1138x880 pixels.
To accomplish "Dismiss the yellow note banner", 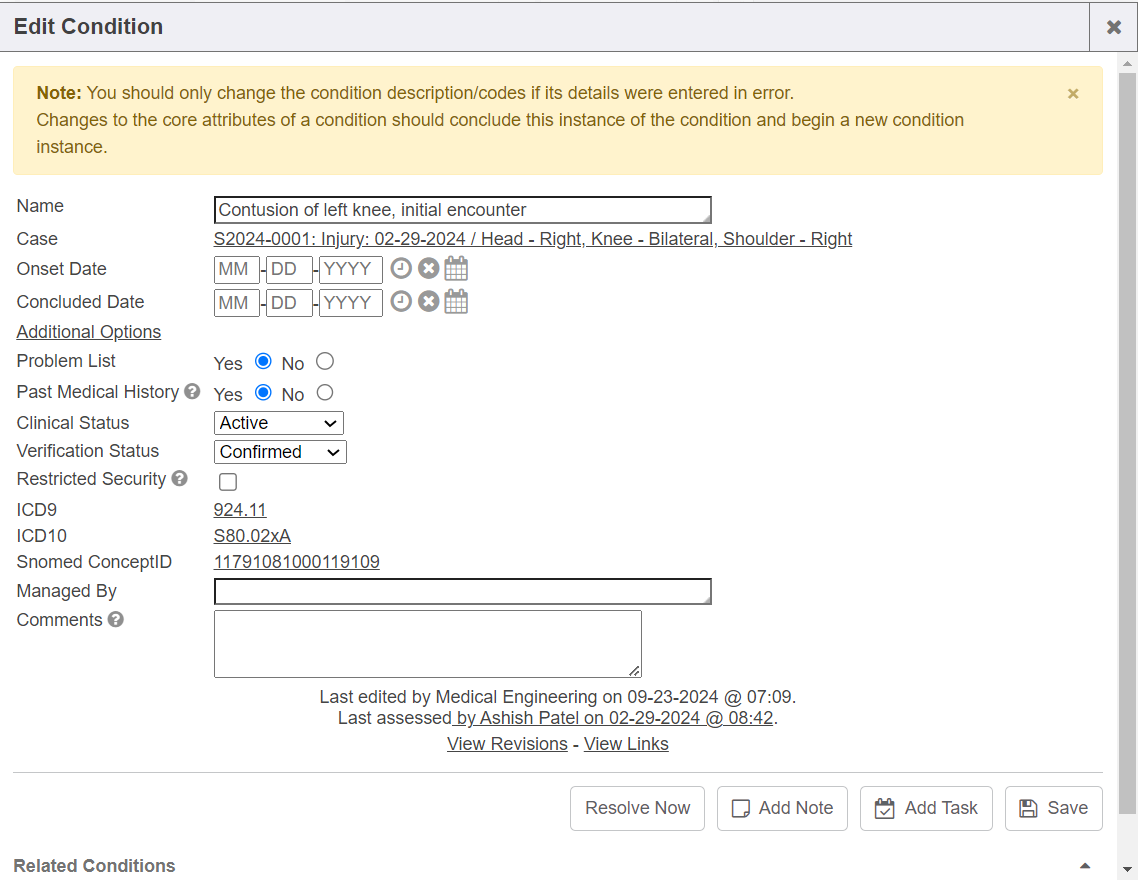I will pos(1073,94).
